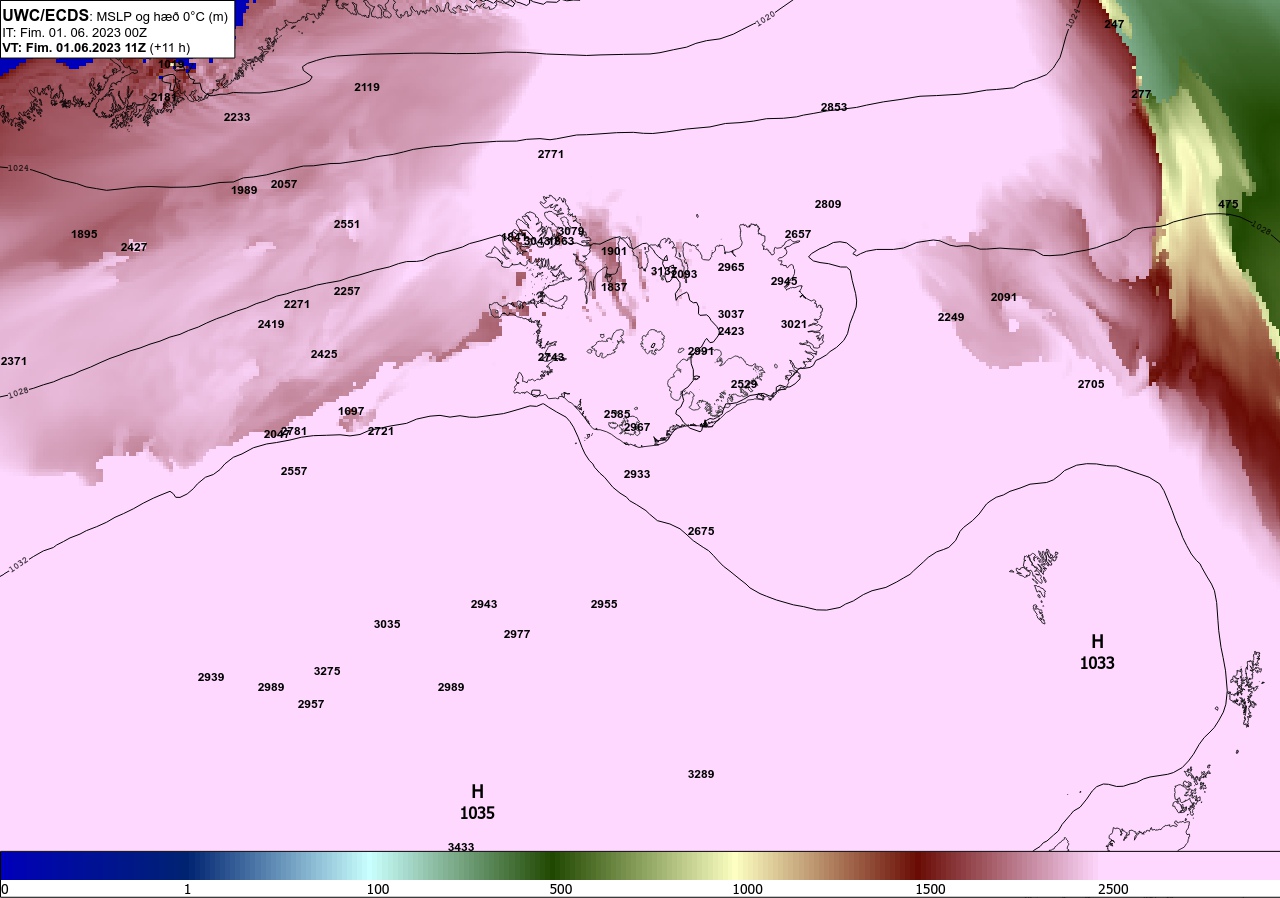The height and width of the screenshot is (898, 1280).
Task: Select the VT: Fim. 01.06.2023 11Z line
Action: (96, 47)
